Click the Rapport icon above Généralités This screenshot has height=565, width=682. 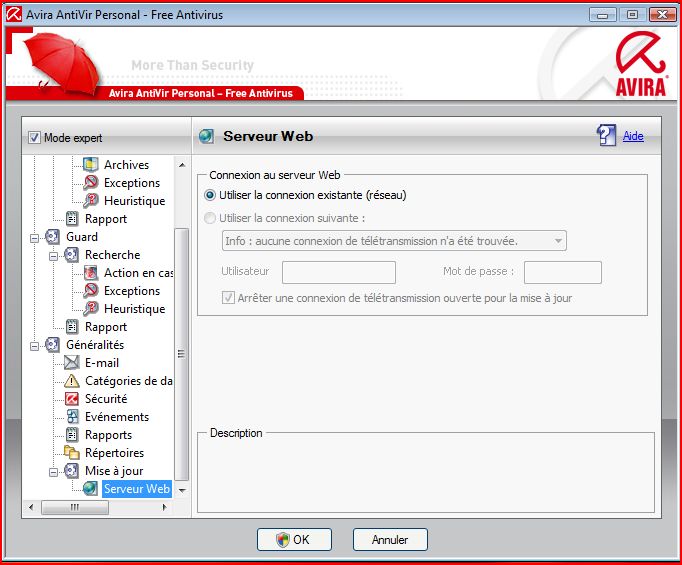[x=72, y=326]
